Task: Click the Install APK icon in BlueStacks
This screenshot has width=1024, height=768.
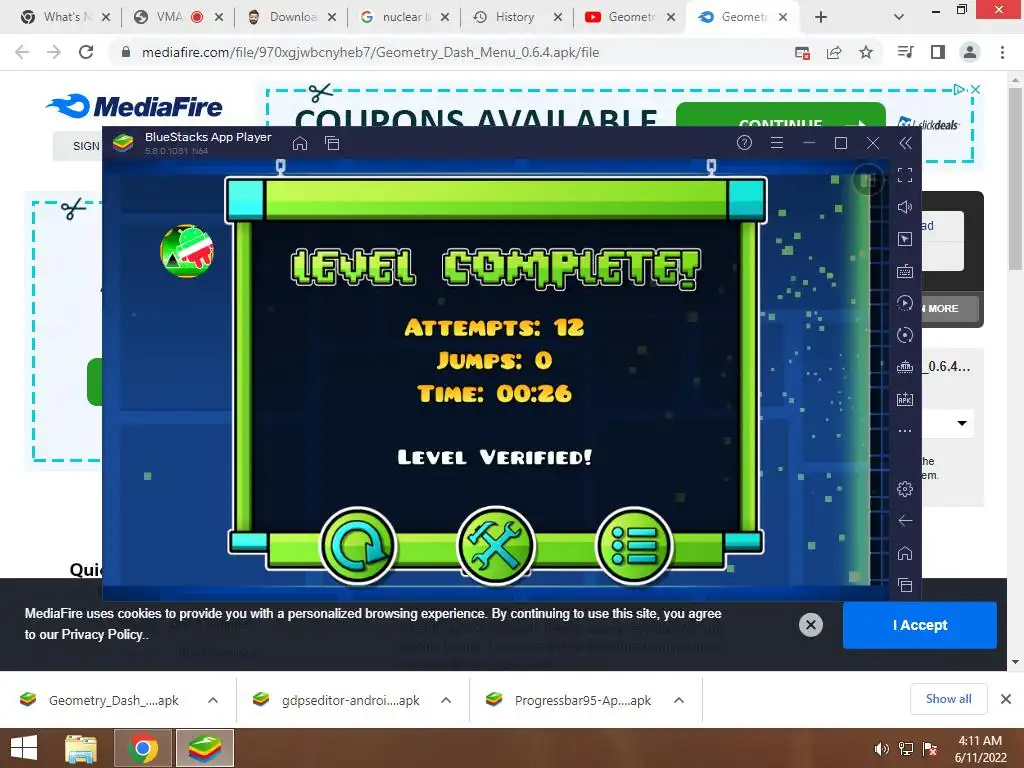Action: click(905, 399)
